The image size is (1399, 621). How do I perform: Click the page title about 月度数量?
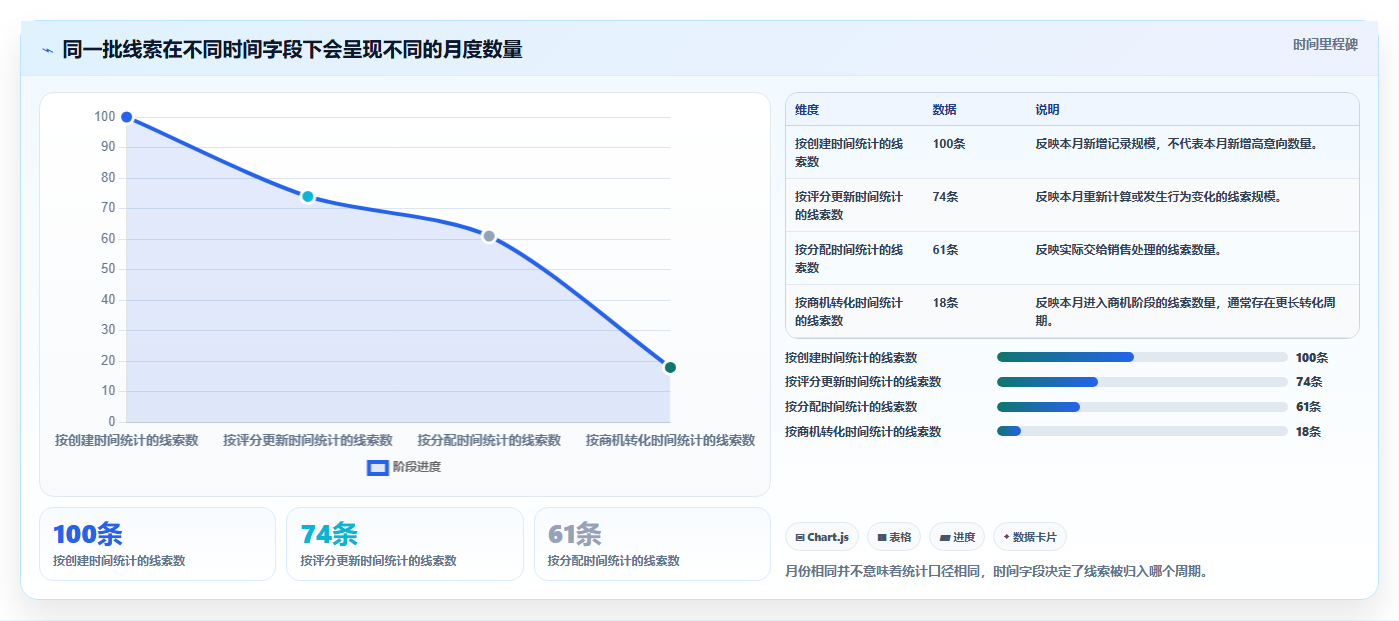[x=292, y=50]
